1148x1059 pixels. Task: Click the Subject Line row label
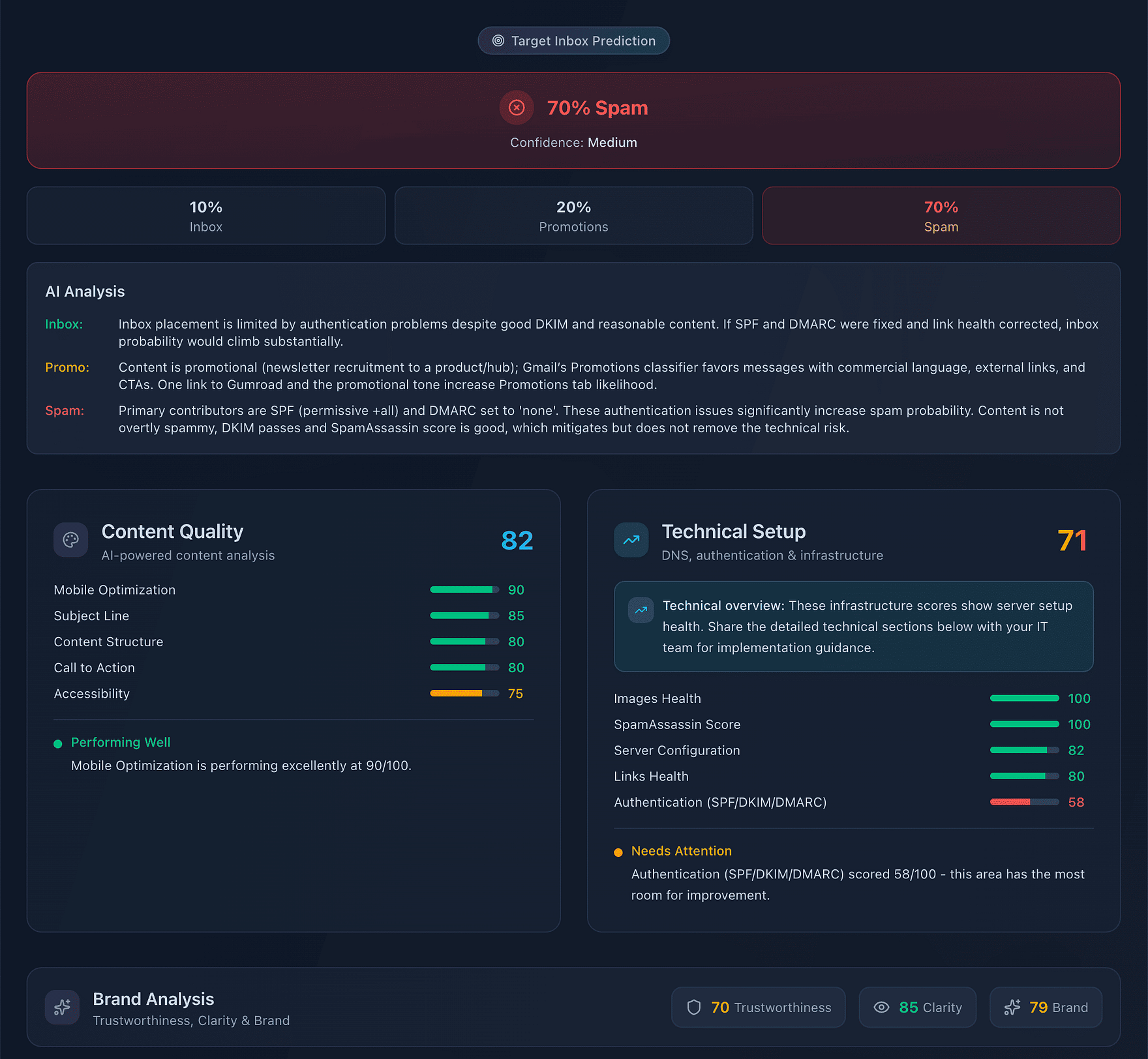pos(91,616)
